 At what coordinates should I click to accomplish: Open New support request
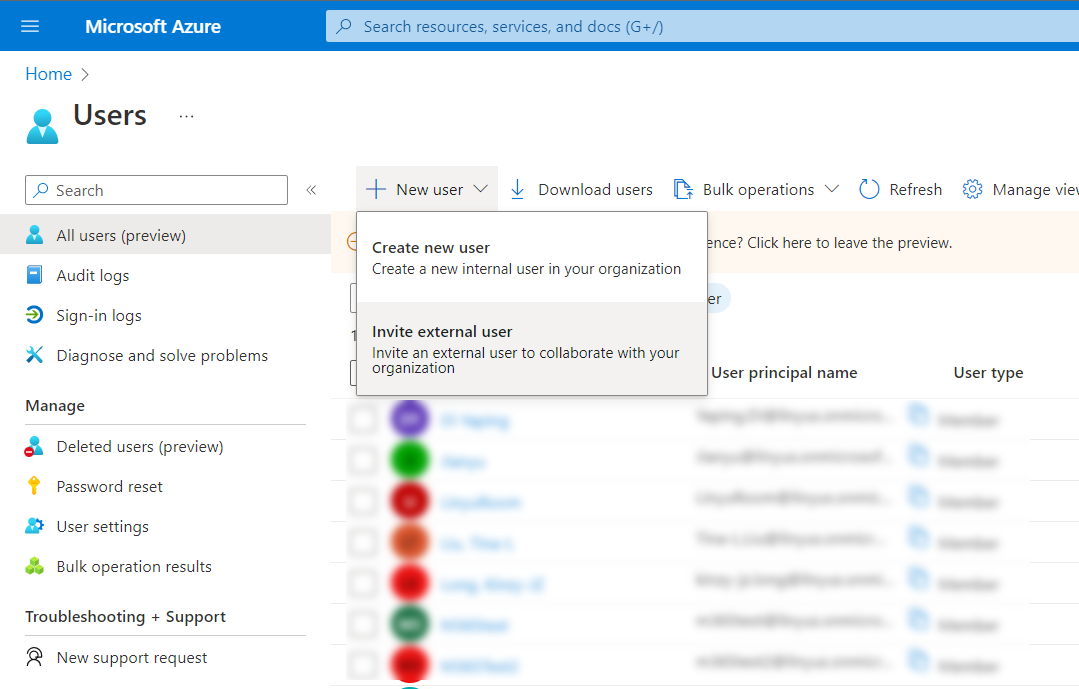[x=131, y=657]
